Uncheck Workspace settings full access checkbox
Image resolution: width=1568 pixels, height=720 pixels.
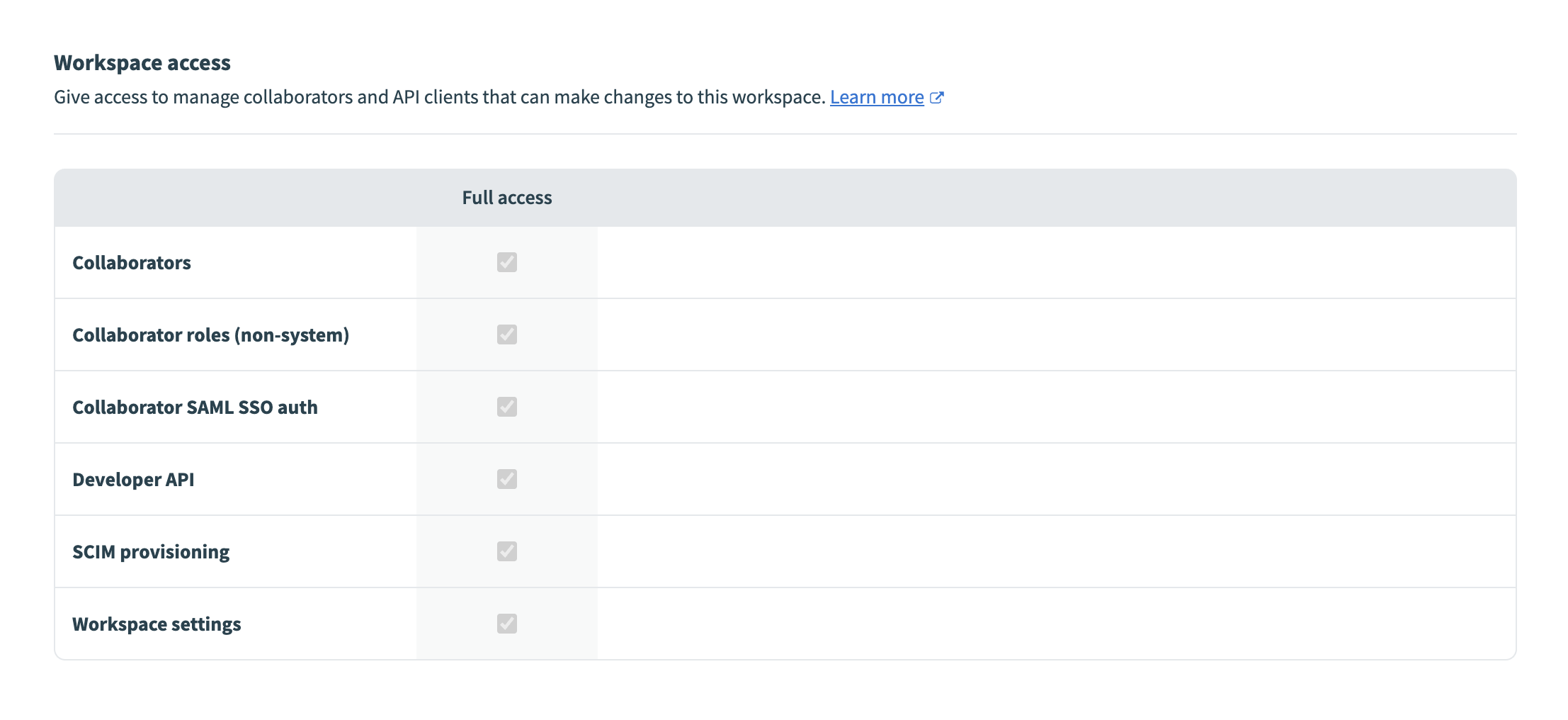point(506,624)
